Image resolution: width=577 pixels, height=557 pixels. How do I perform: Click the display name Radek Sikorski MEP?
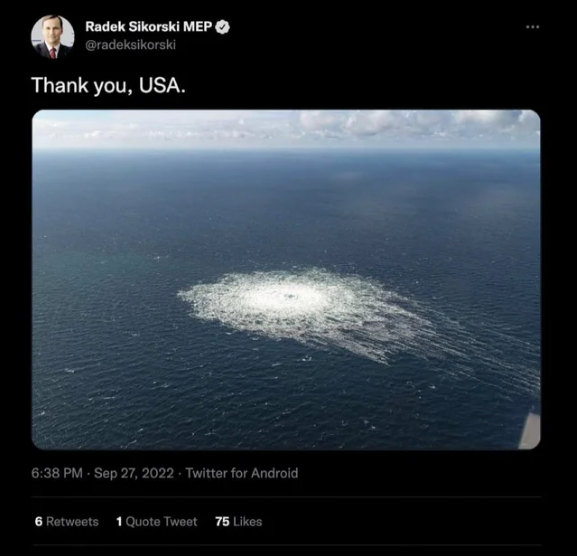(149, 26)
